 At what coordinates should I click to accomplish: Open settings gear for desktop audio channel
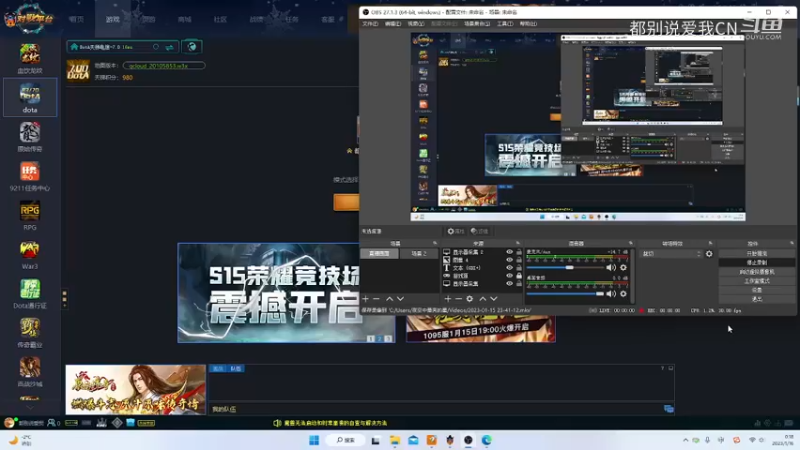[623, 293]
